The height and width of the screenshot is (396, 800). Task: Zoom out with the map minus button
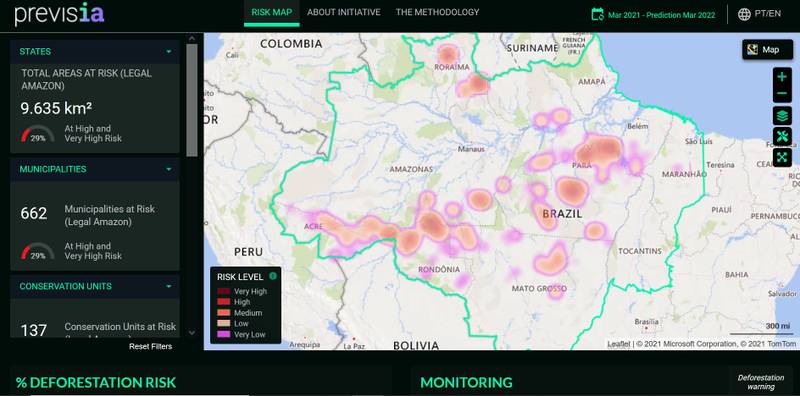pyautogui.click(x=782, y=94)
